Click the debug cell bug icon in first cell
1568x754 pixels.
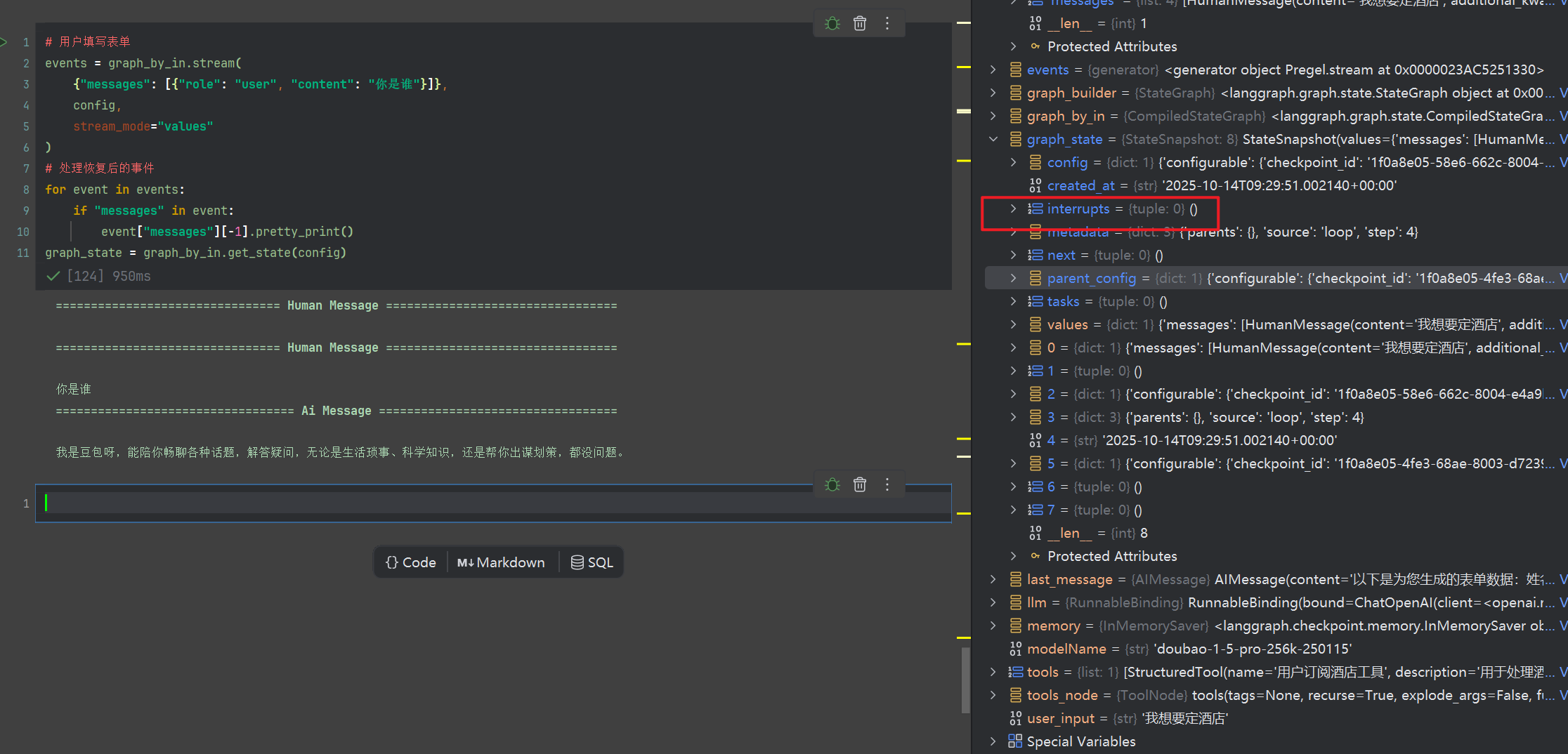point(832,24)
